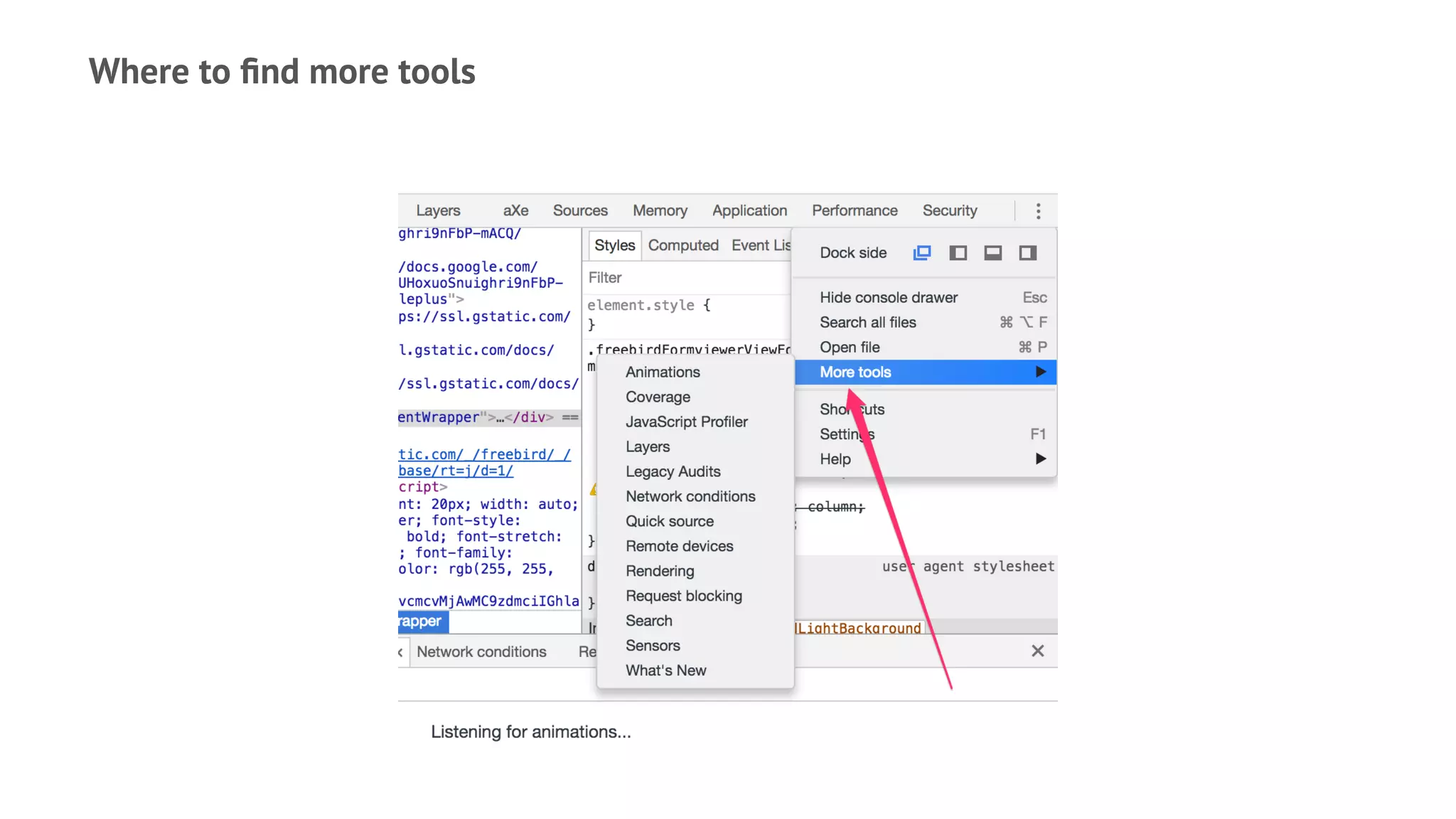The image size is (1456, 819).
Task: Click the Styles Filter input field
Action: pyautogui.click(x=686, y=278)
